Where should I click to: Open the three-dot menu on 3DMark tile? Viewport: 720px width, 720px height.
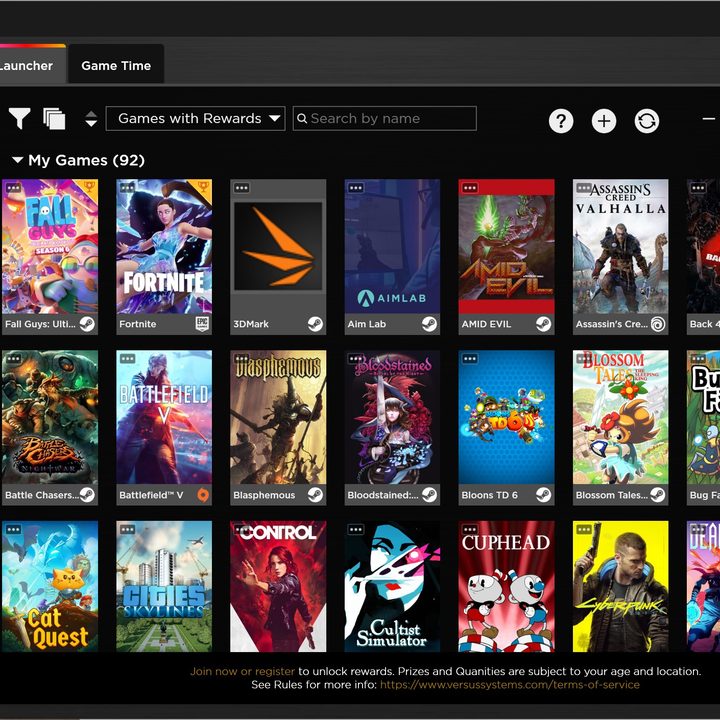pos(242,188)
